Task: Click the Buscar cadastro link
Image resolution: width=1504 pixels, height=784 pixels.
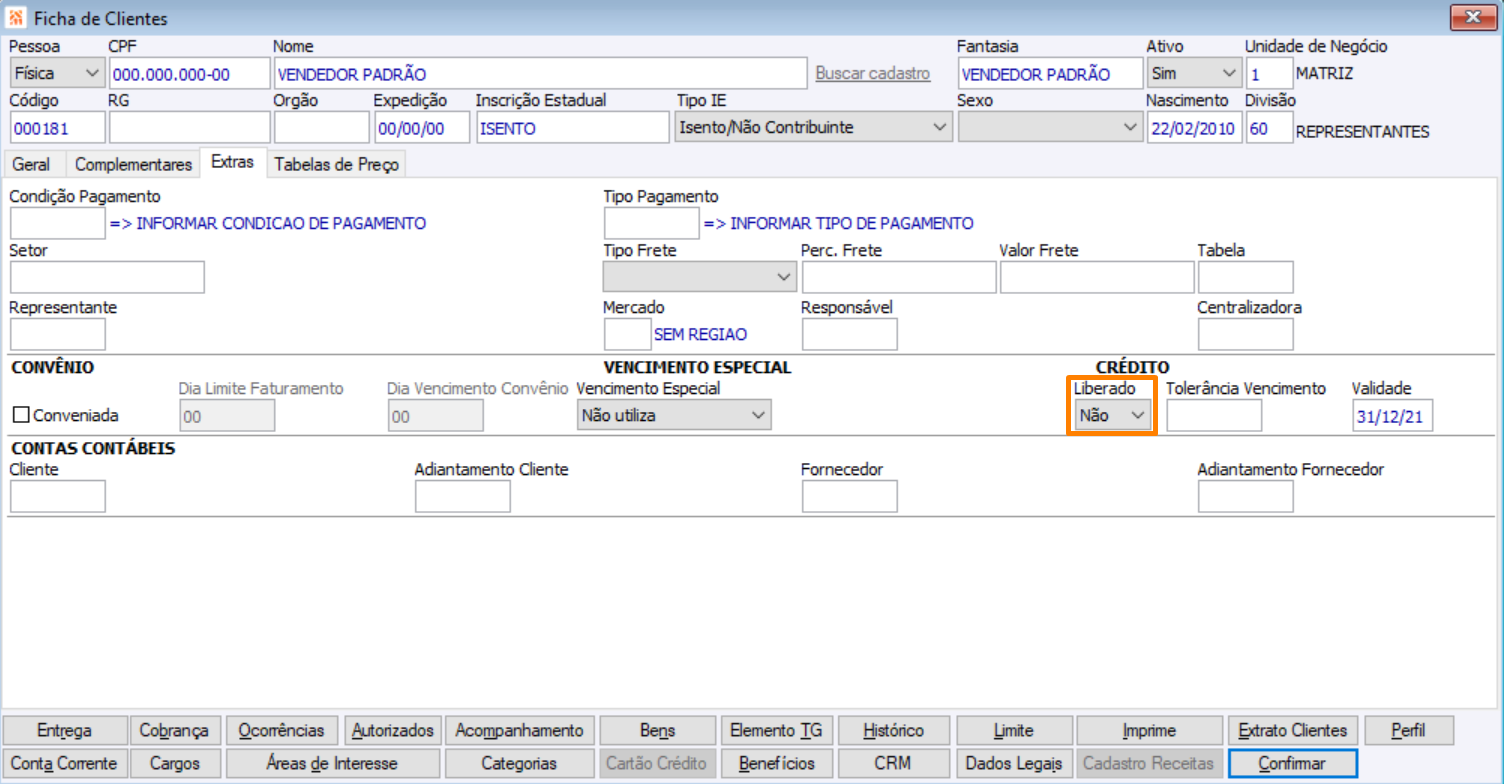Action: (873, 74)
